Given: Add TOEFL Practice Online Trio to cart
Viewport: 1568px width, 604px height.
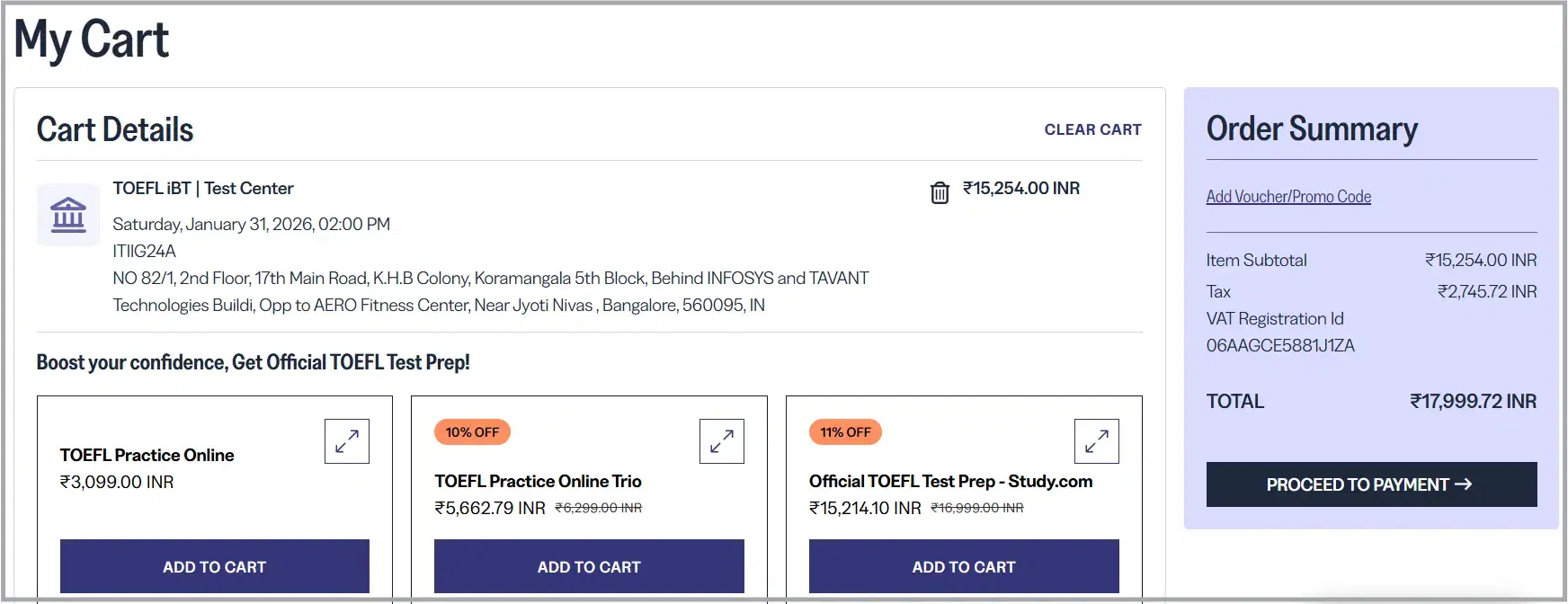Looking at the screenshot, I should click(589, 566).
